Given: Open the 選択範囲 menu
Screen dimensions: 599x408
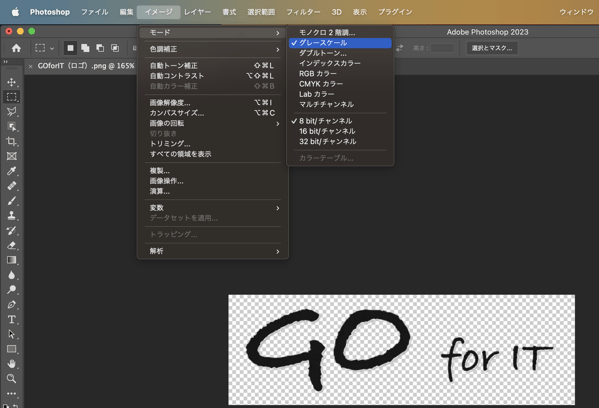Looking at the screenshot, I should (261, 12).
